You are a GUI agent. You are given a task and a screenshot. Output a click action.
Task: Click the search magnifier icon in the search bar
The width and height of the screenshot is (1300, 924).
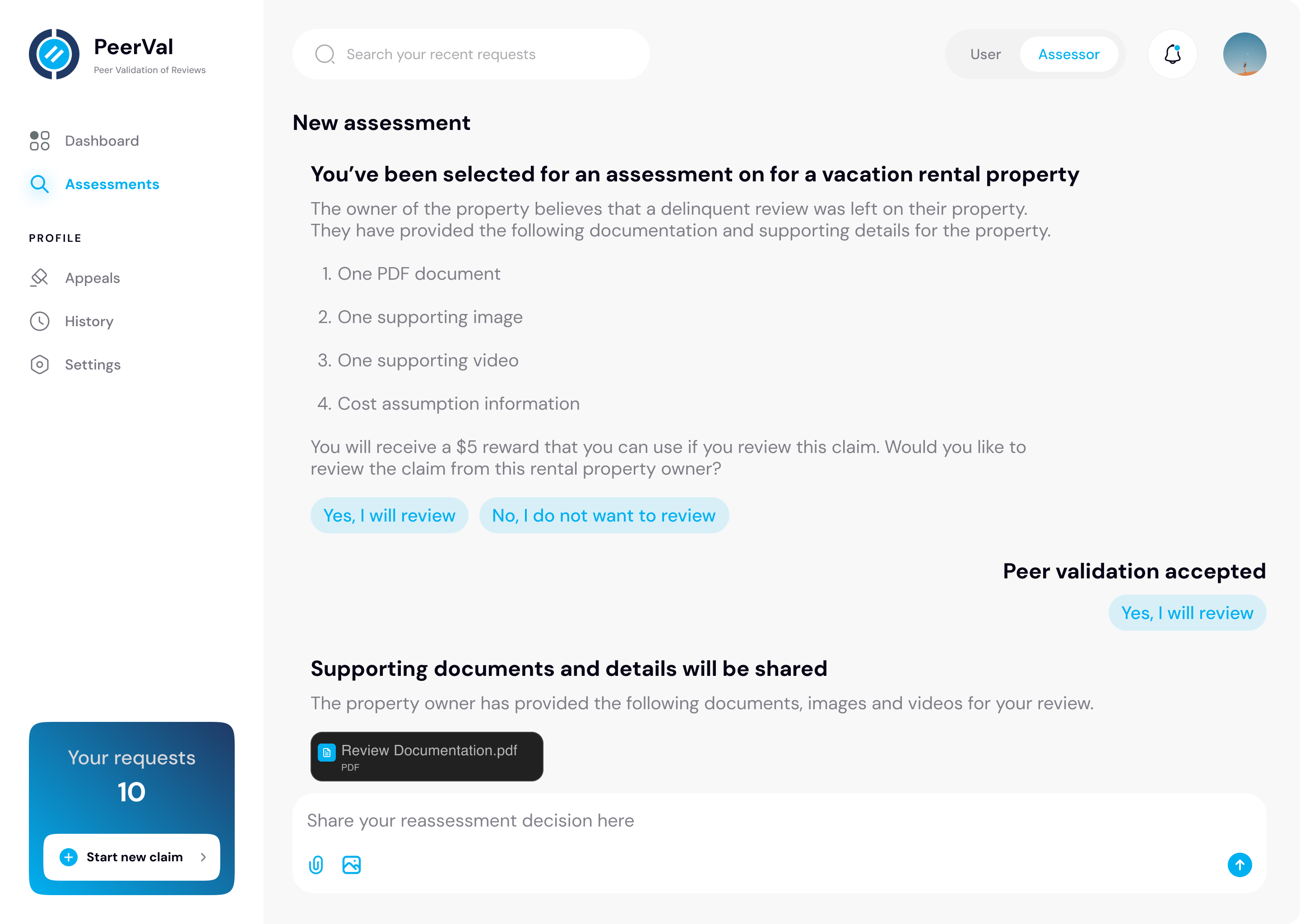pyautogui.click(x=325, y=54)
